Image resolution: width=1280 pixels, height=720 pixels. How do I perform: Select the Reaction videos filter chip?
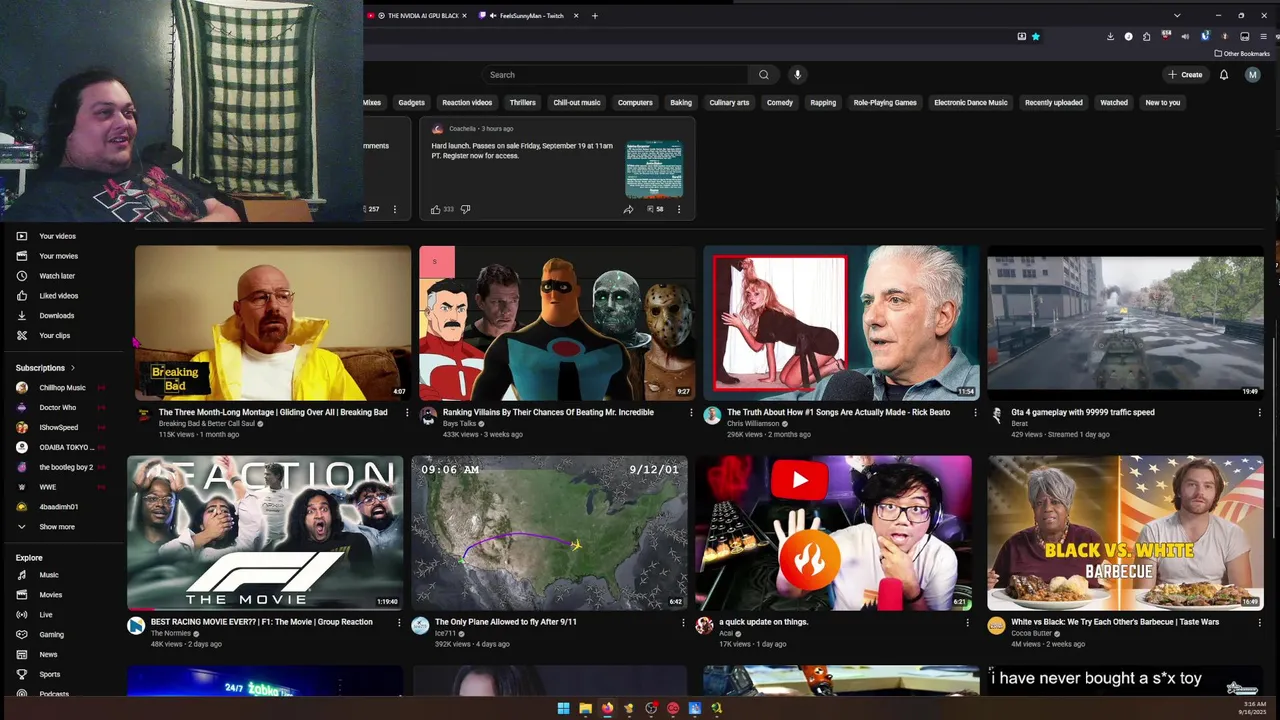point(467,103)
